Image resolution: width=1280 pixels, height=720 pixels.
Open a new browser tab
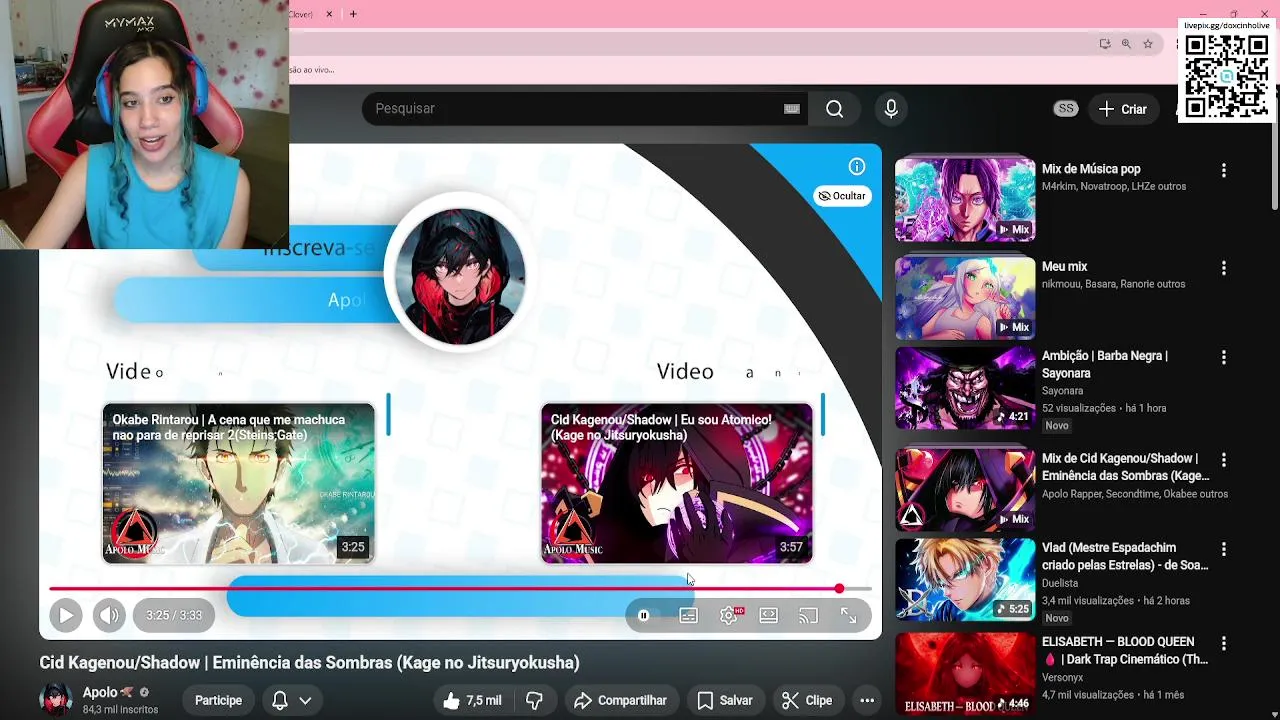(353, 14)
